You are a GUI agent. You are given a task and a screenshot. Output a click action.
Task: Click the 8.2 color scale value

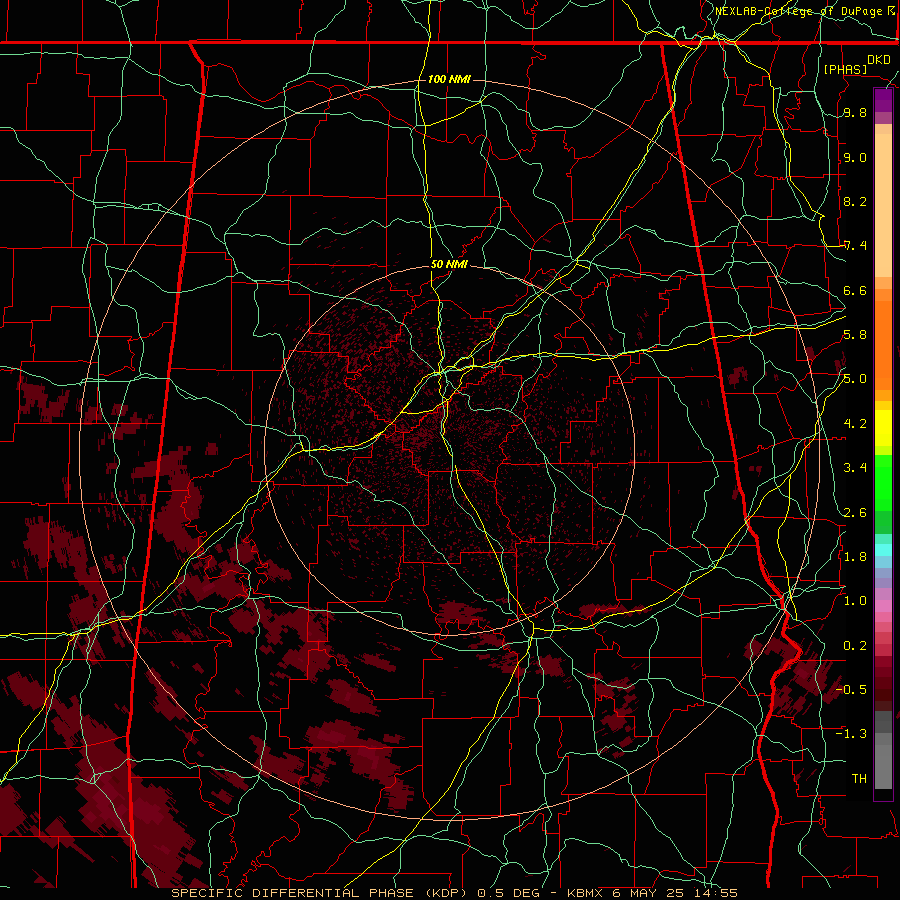(x=855, y=201)
